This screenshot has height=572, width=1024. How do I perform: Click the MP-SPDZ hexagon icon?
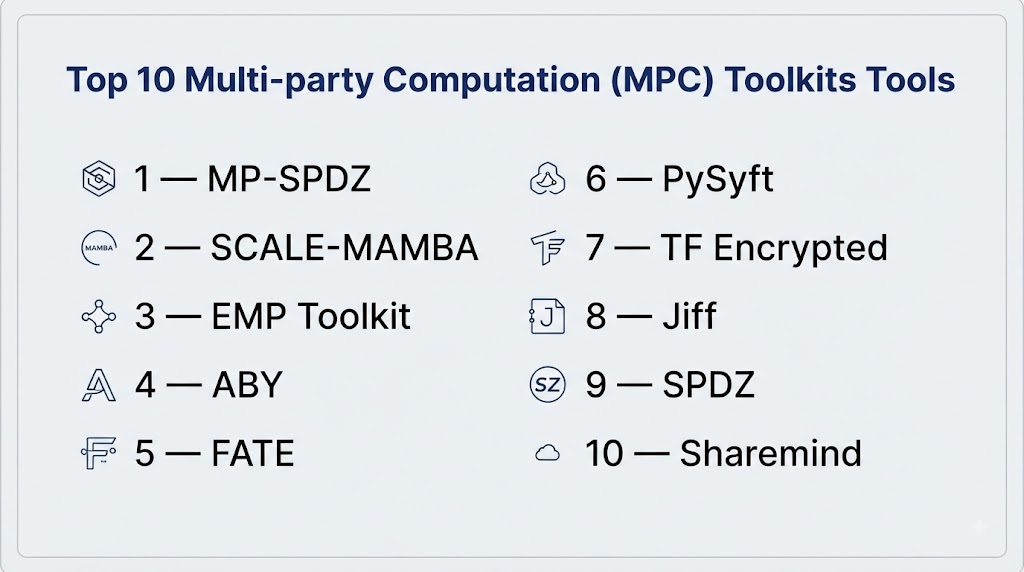(99, 178)
